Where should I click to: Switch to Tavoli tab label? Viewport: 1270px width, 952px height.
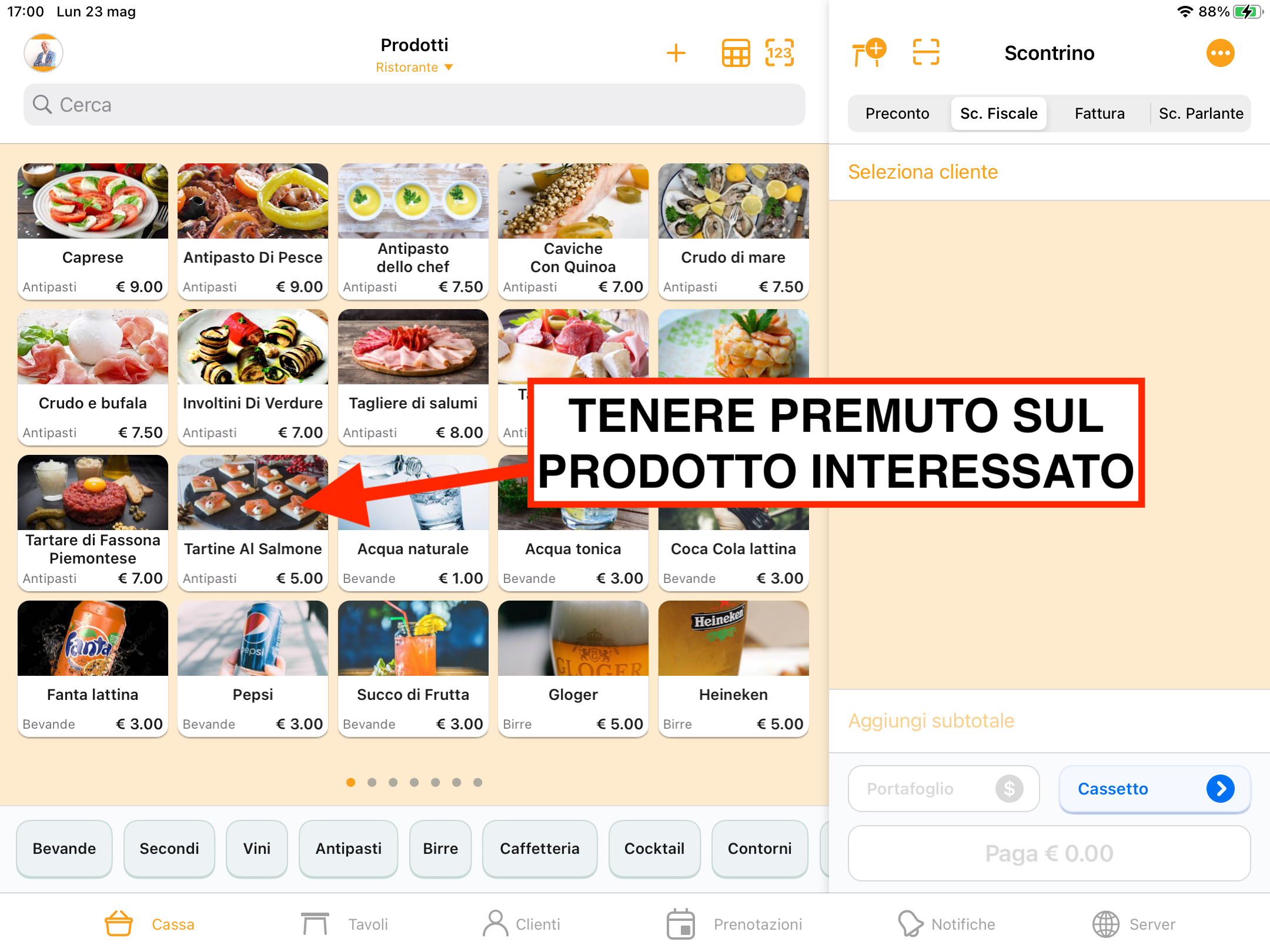pyautogui.click(x=368, y=924)
